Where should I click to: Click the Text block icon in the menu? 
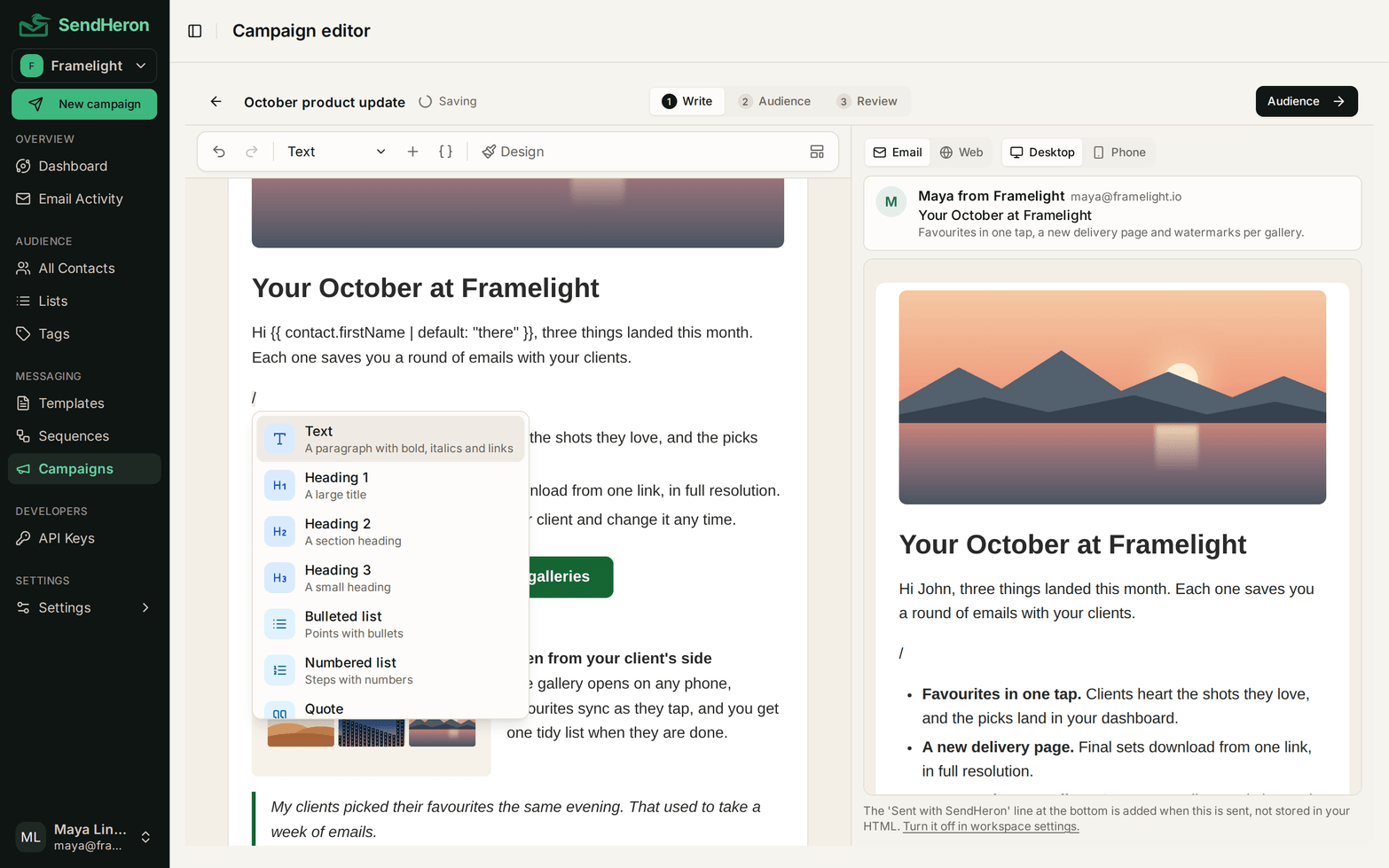click(x=279, y=439)
